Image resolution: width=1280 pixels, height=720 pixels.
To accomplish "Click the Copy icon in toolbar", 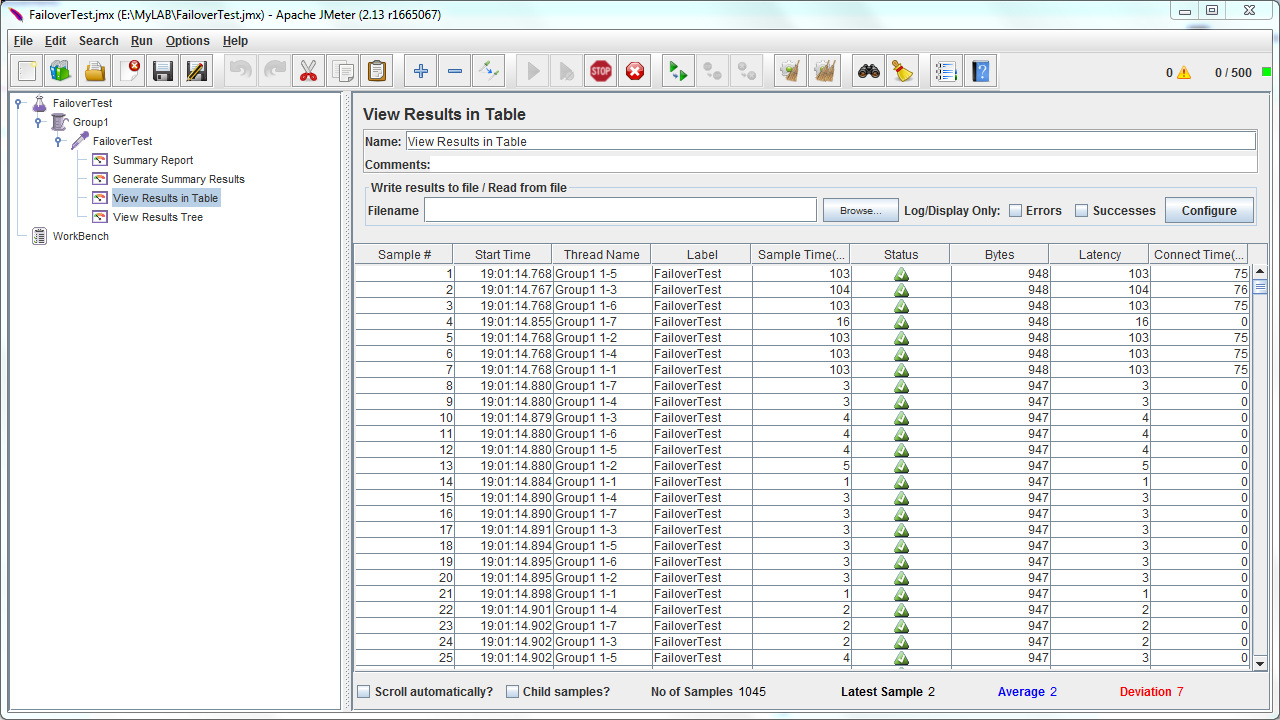I will [342, 71].
